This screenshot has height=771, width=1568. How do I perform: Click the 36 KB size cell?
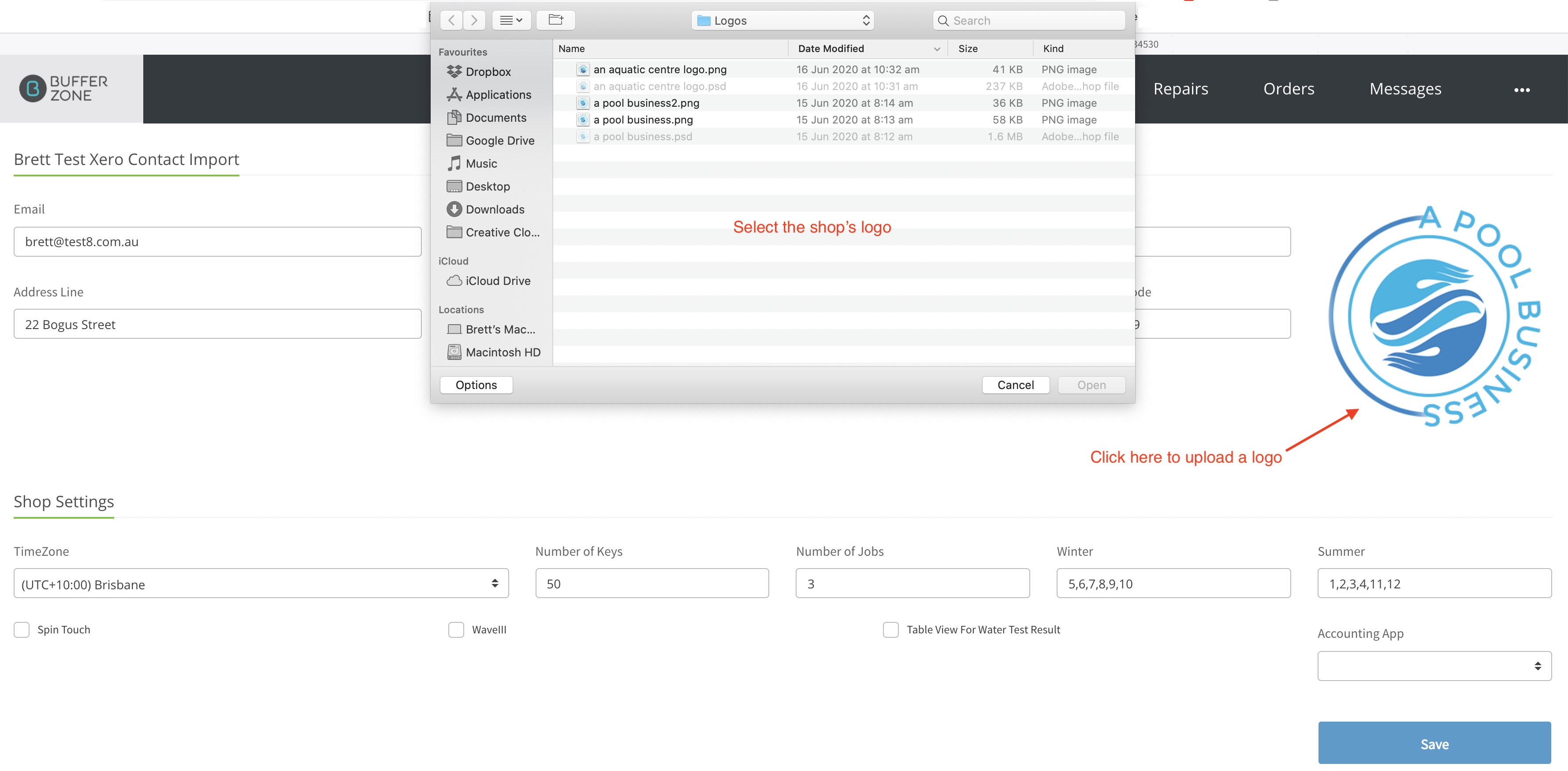pos(1007,103)
